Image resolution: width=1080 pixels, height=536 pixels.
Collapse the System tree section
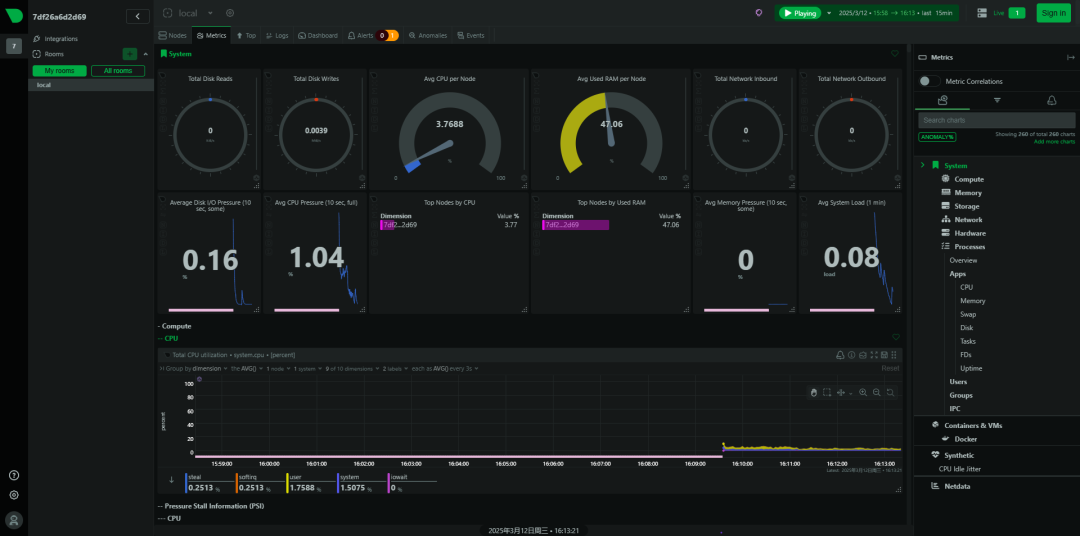point(922,165)
